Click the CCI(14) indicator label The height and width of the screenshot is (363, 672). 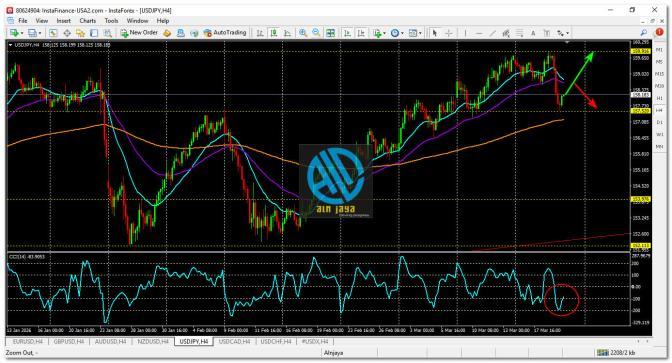(x=27, y=256)
